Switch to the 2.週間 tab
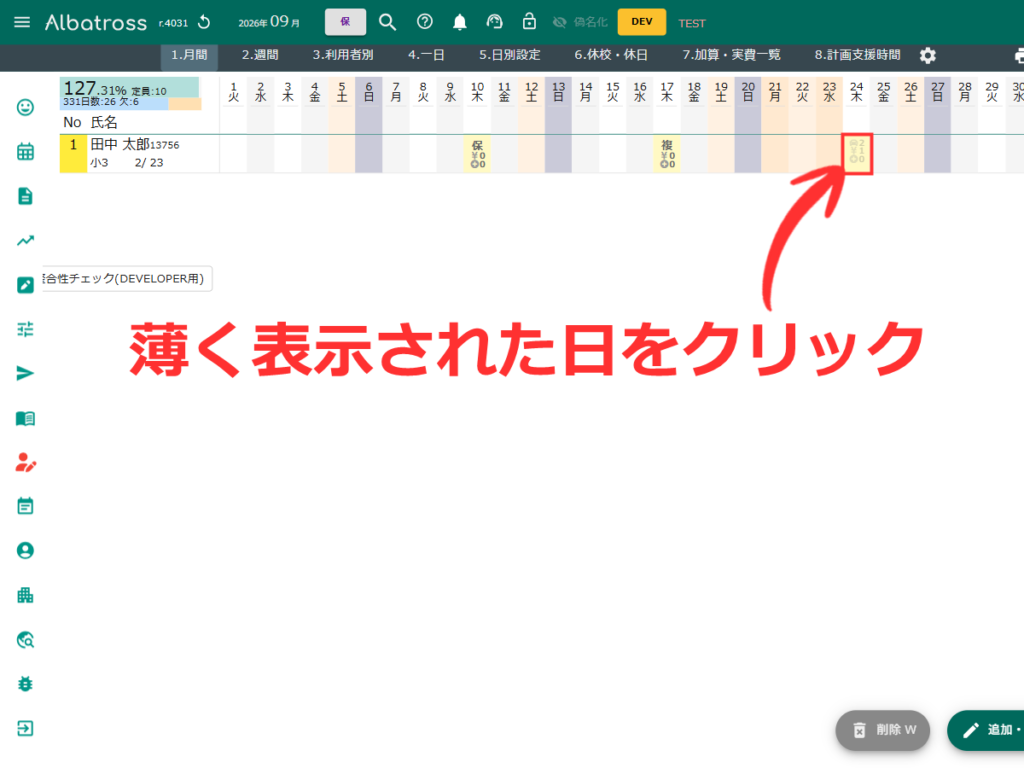Screen dimensions: 1024x768 coord(260,56)
